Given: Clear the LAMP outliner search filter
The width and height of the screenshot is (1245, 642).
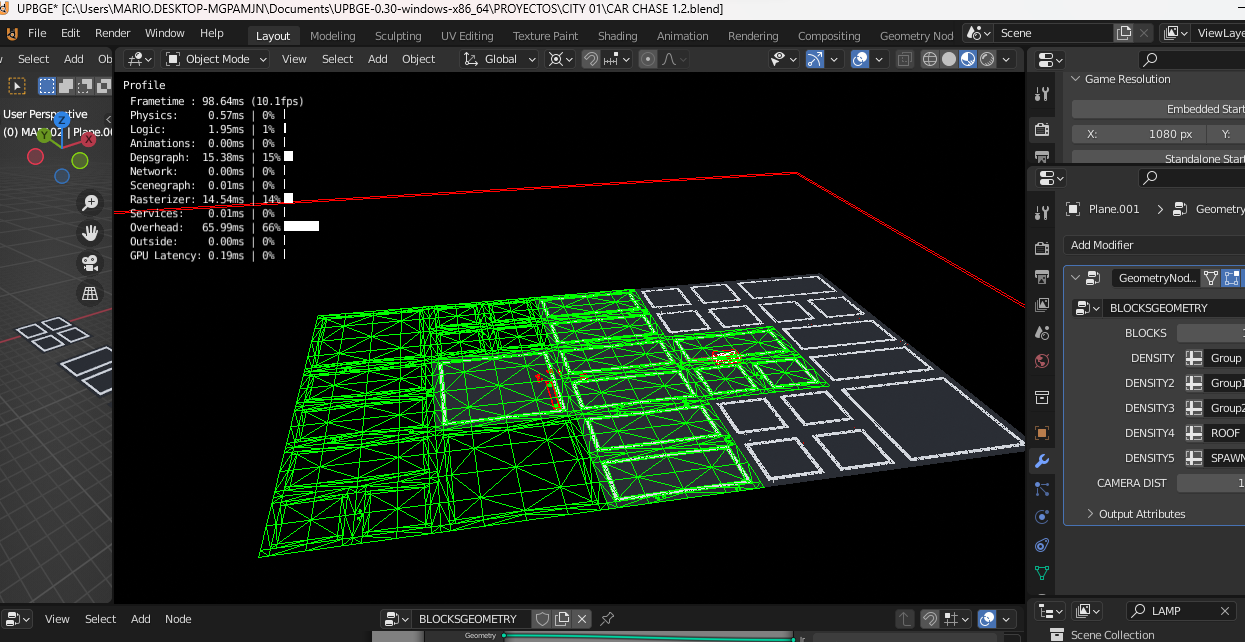Looking at the screenshot, I should 1225,611.
